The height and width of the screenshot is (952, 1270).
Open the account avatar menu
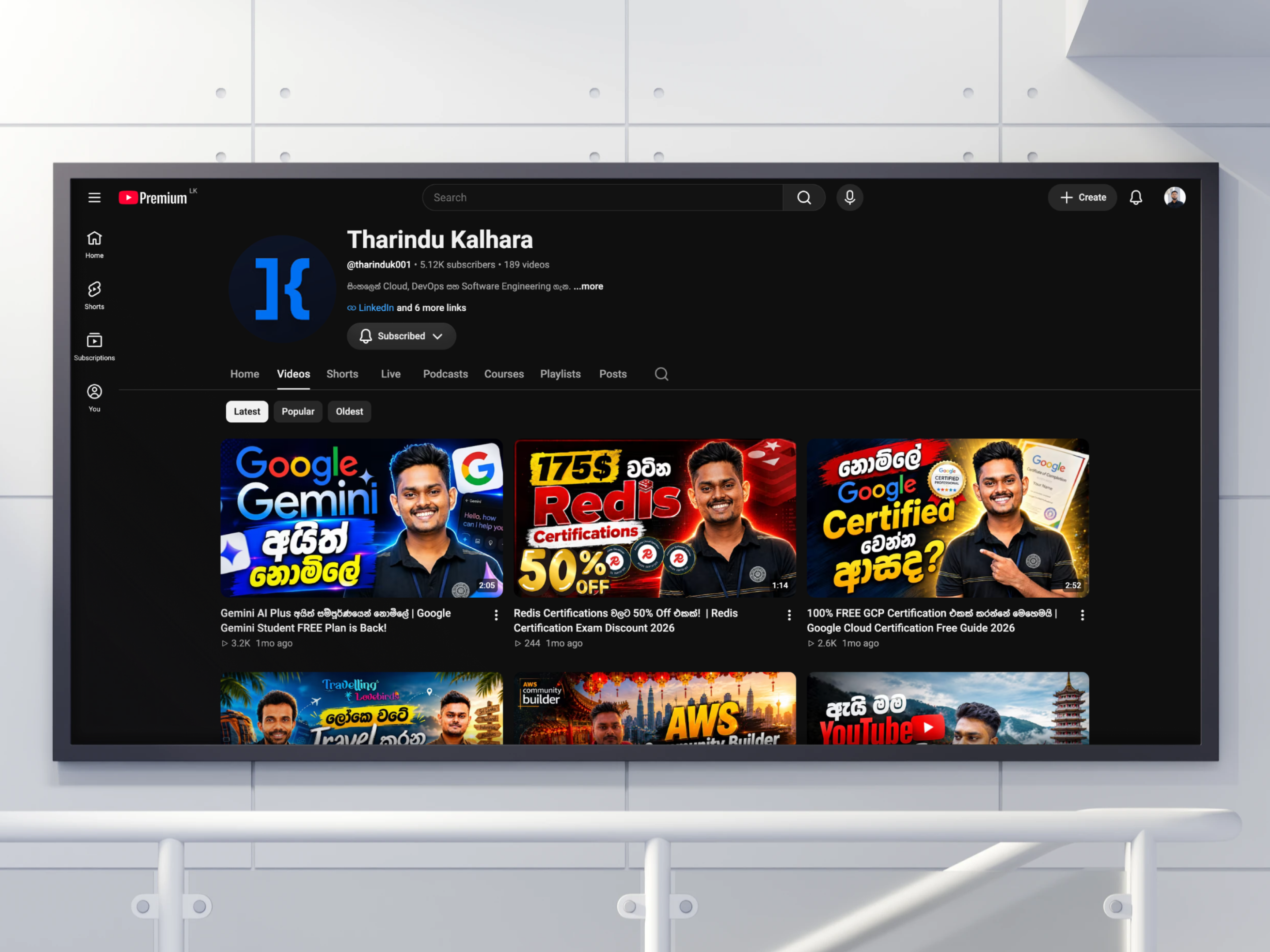[1175, 197]
